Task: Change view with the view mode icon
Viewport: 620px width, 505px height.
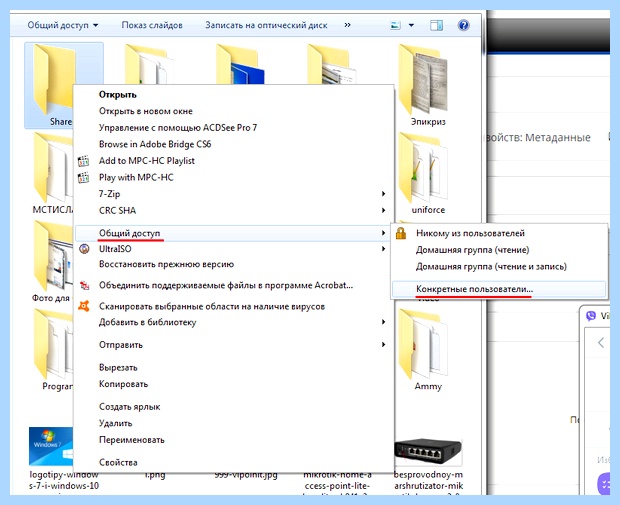Action: coord(395,25)
